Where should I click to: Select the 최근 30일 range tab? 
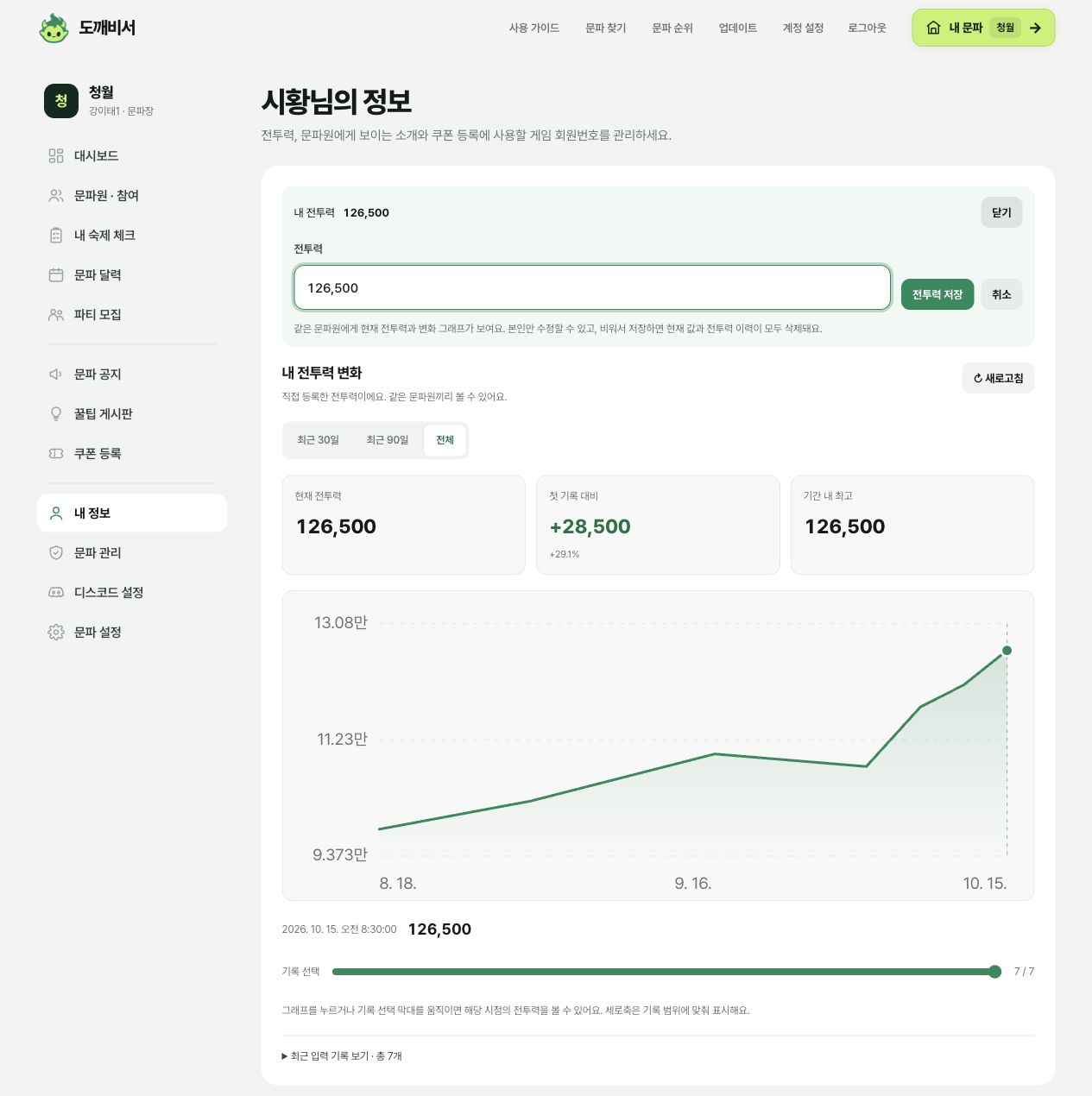point(318,440)
